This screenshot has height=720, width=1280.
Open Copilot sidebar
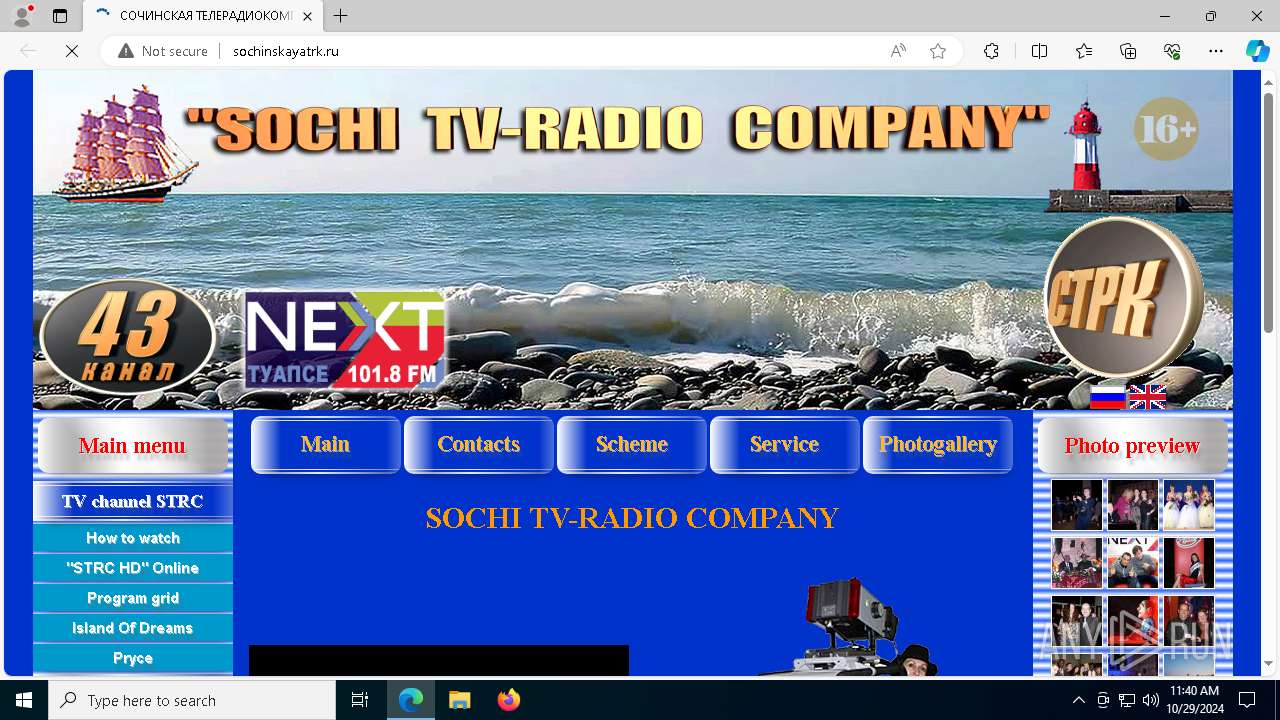tap(1257, 51)
